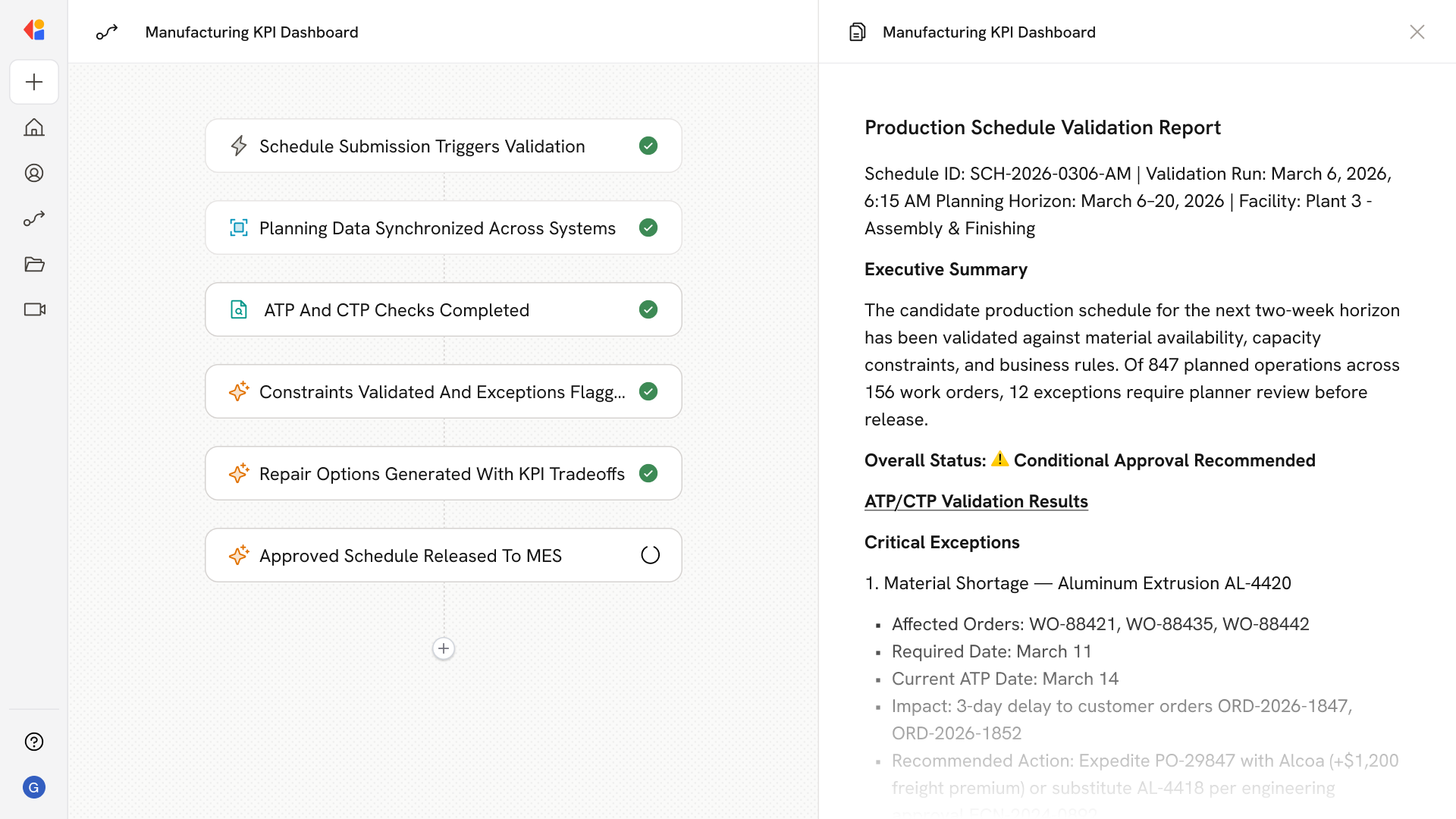Close the report panel
The width and height of the screenshot is (1456, 819).
tap(1417, 32)
